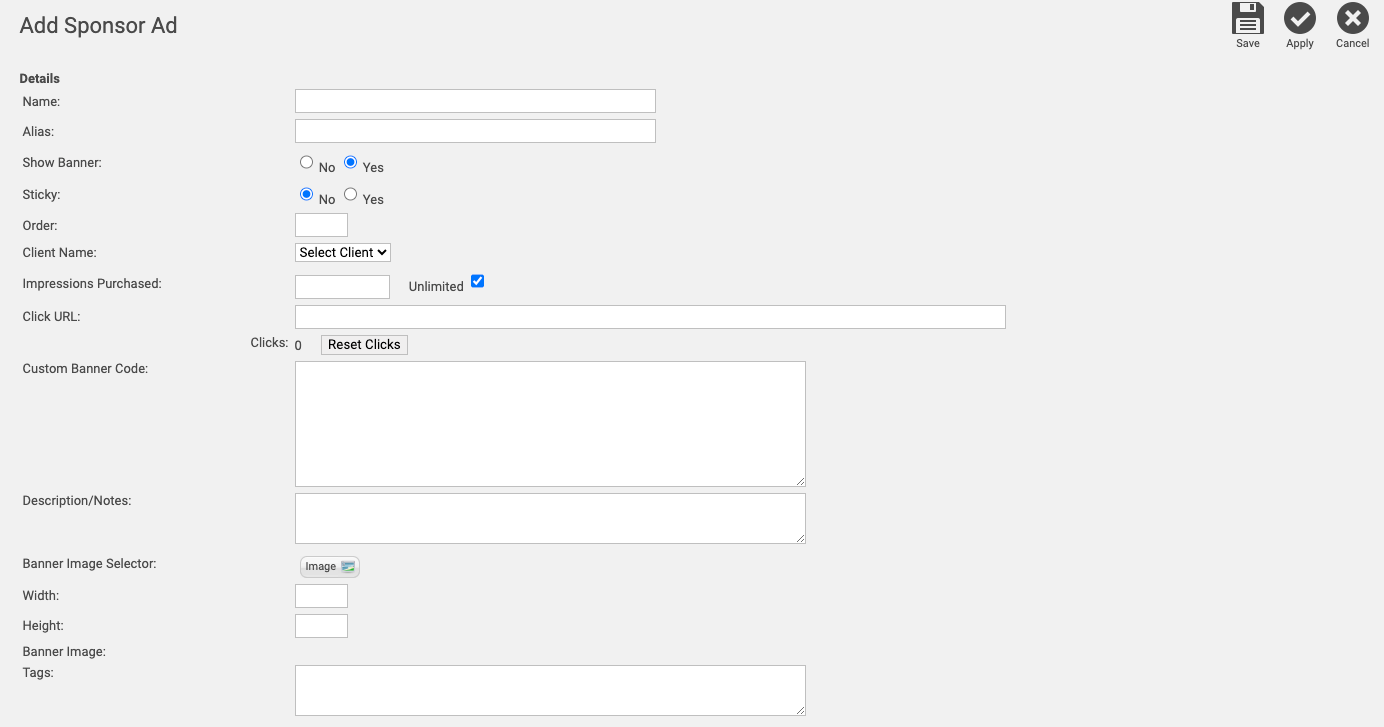Select the Order number field

pyautogui.click(x=320, y=224)
